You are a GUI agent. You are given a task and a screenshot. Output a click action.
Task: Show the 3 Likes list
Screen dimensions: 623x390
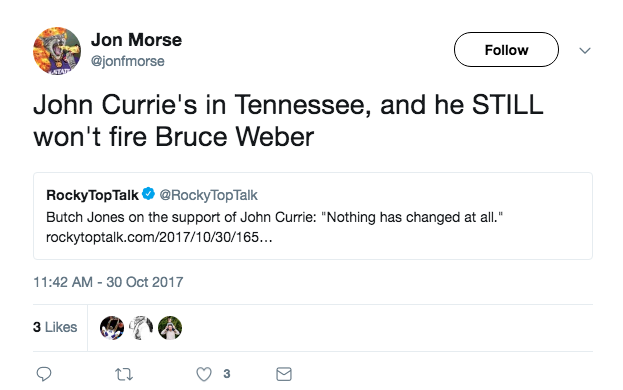(x=55, y=327)
